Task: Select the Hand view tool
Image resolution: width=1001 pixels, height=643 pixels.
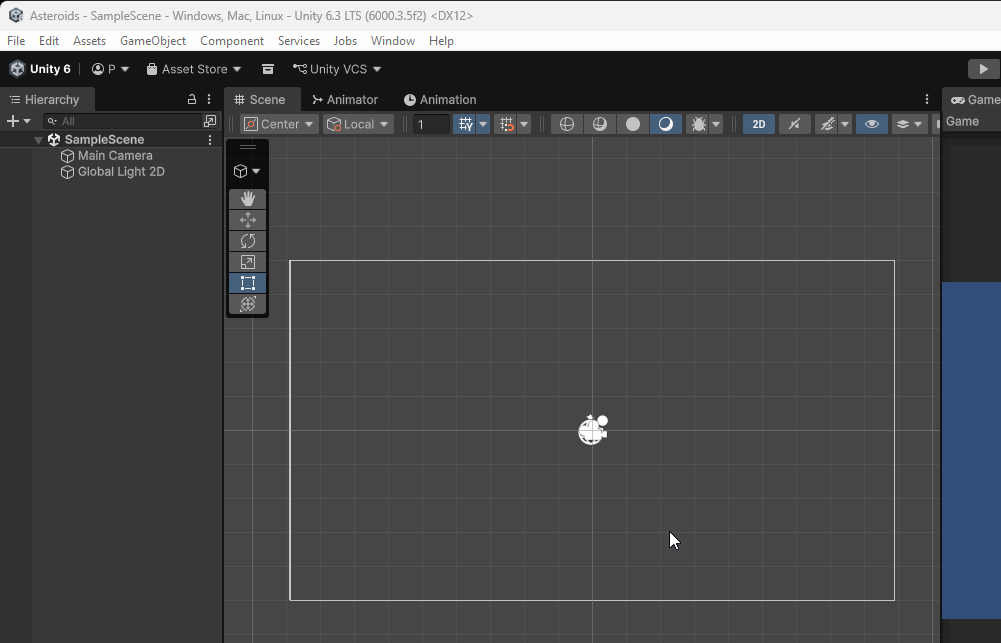Action: (x=248, y=199)
